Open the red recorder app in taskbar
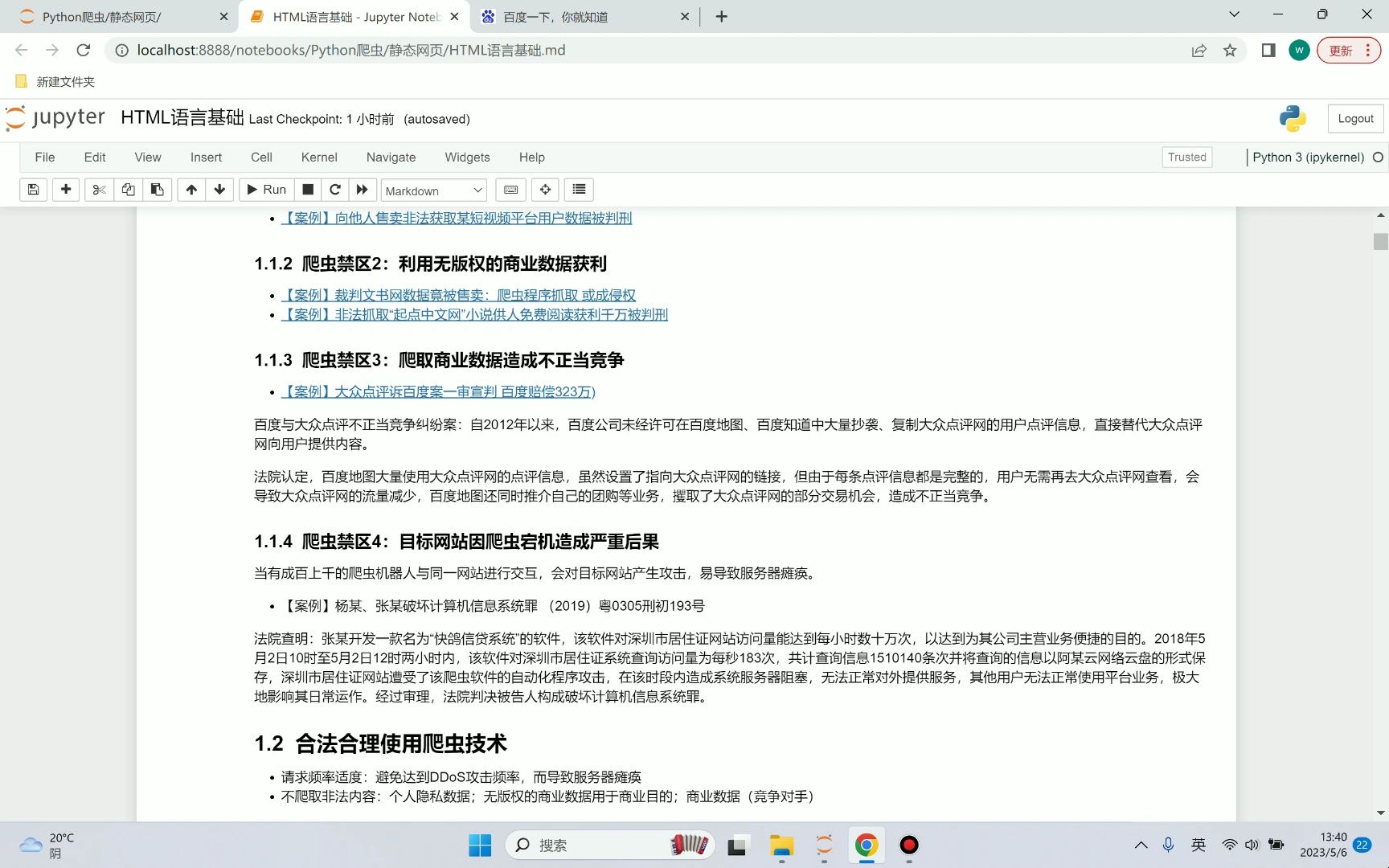The image size is (1389, 868). pyautogui.click(x=909, y=845)
